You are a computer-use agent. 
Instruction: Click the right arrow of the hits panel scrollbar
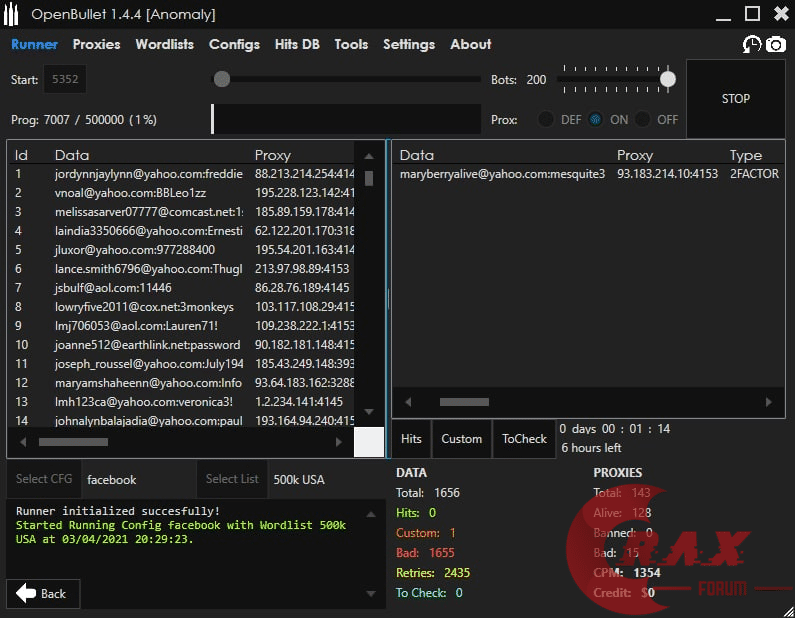[x=768, y=402]
